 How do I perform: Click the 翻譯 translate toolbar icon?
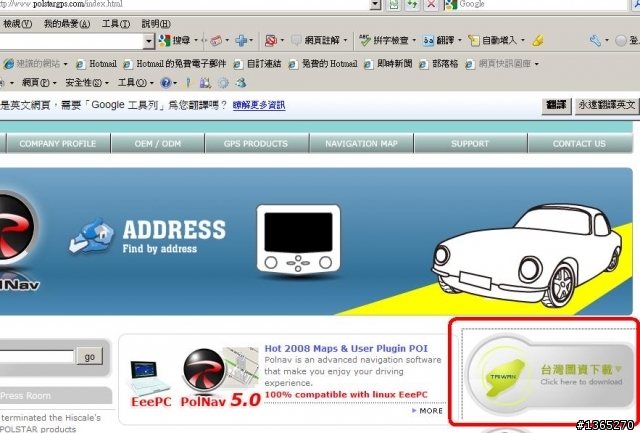click(428, 40)
